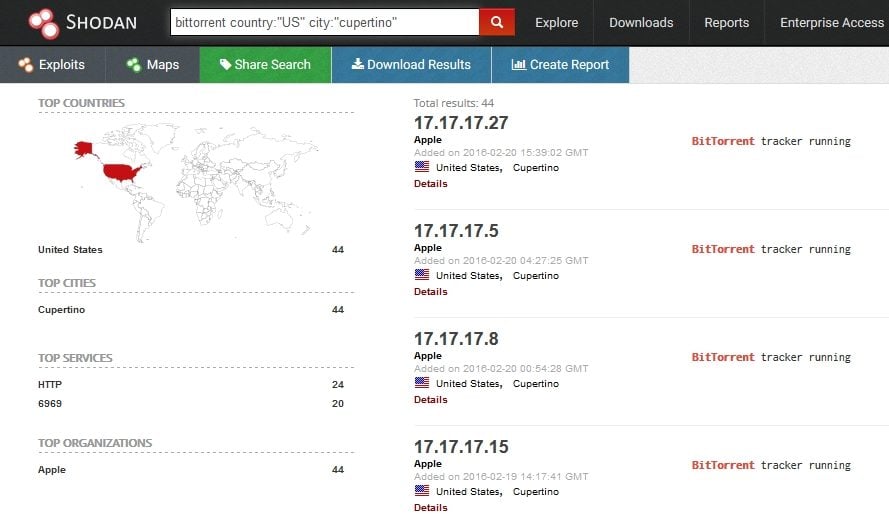889x531 pixels.
Task: Click BitTorrent tracker running text for 17.17.17.5
Action: 771,249
